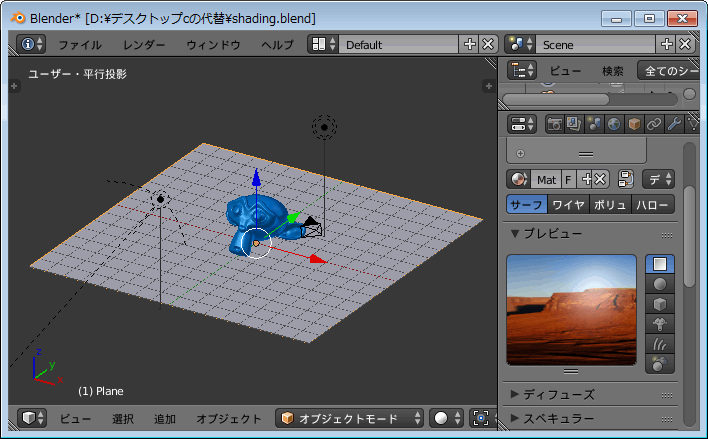Open the オブジェクトモード mode dropdown
This screenshot has width=708, height=439.
click(349, 418)
